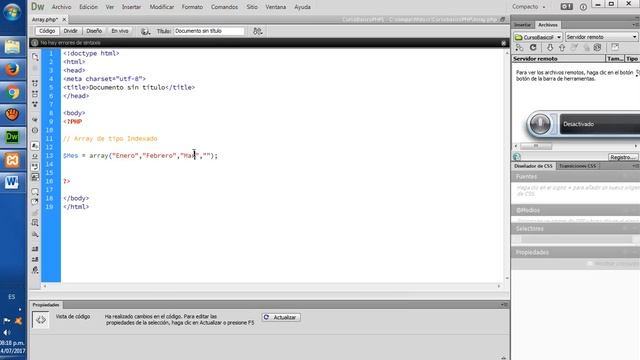Open Archivos panel group options menu
The image size is (640, 360).
tap(636, 25)
